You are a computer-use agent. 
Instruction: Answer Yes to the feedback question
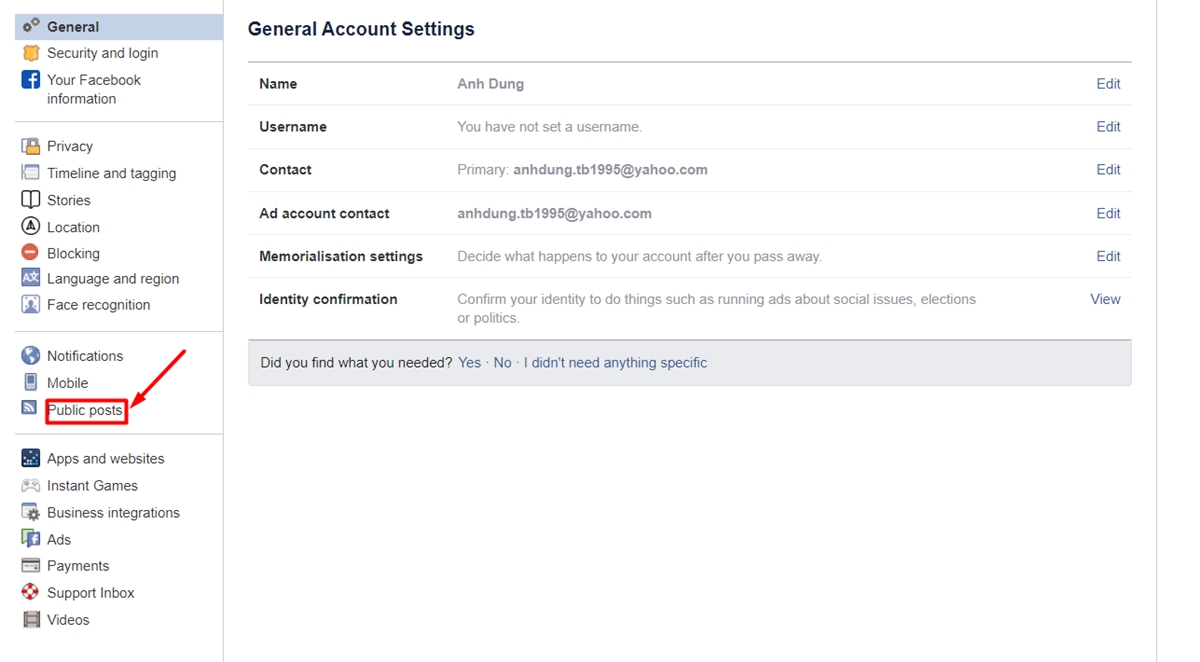click(x=469, y=363)
